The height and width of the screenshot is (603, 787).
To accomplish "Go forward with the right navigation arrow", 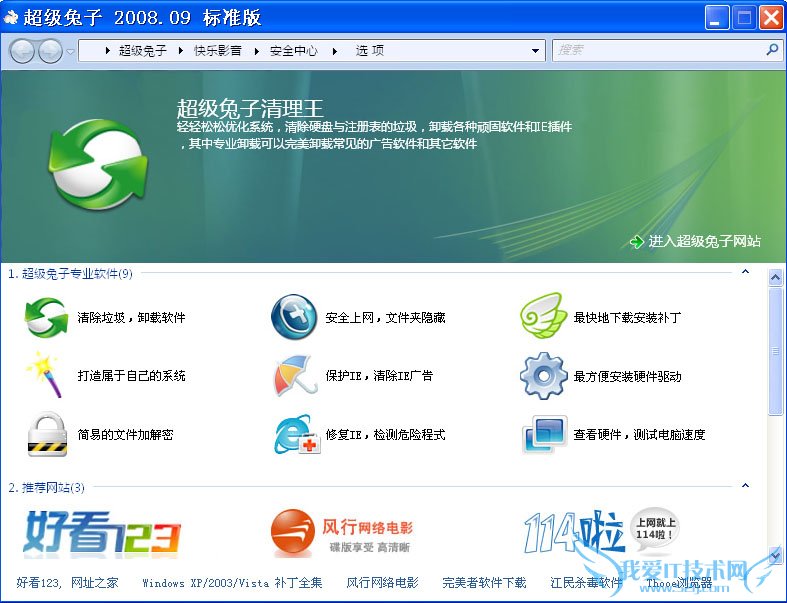I will (x=50, y=51).
